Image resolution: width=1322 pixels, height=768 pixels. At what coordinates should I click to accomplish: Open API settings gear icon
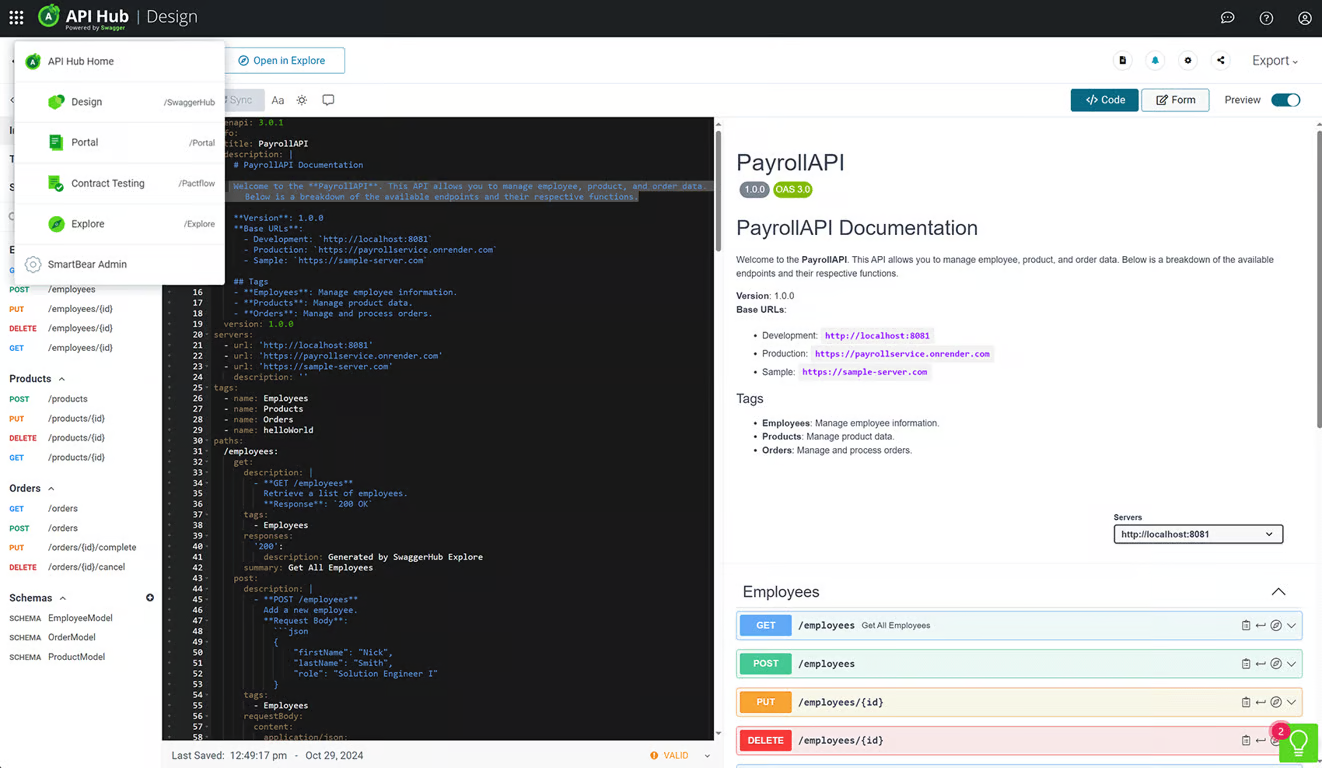click(x=1188, y=61)
